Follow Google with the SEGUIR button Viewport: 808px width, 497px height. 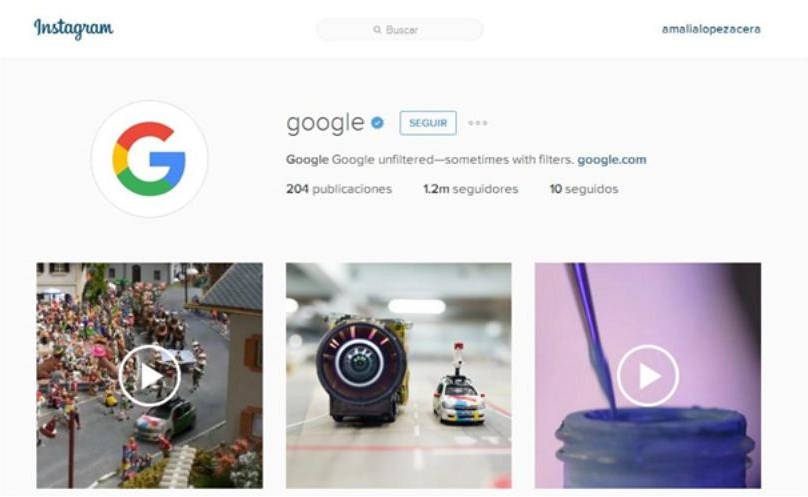pos(428,123)
